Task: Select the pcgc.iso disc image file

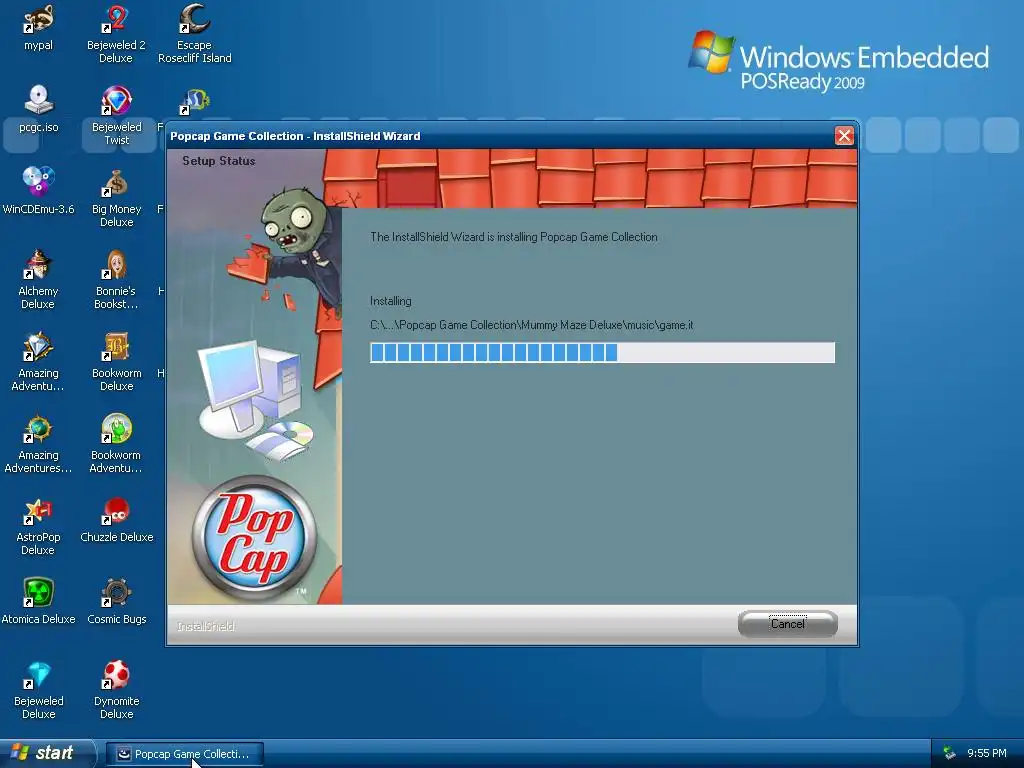Action: pos(39,108)
